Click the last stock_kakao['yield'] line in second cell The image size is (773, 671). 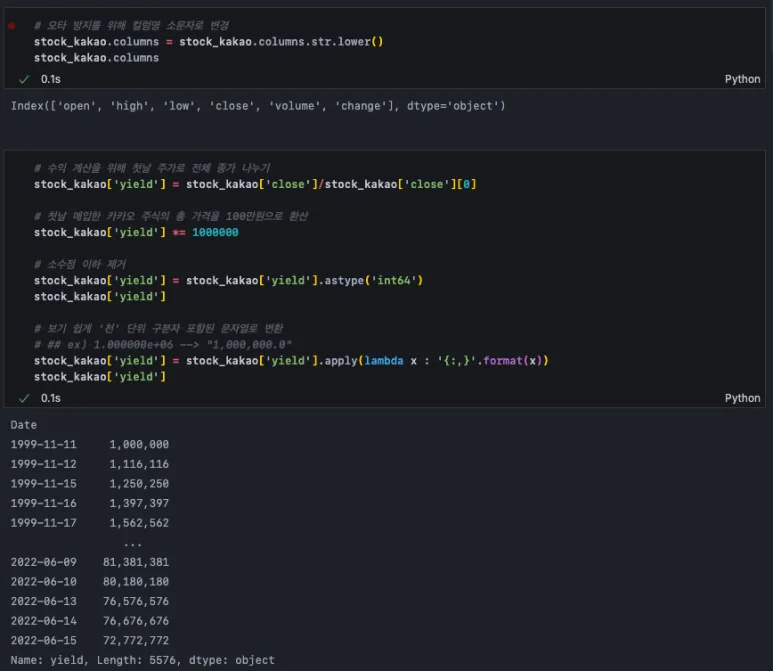pos(100,376)
